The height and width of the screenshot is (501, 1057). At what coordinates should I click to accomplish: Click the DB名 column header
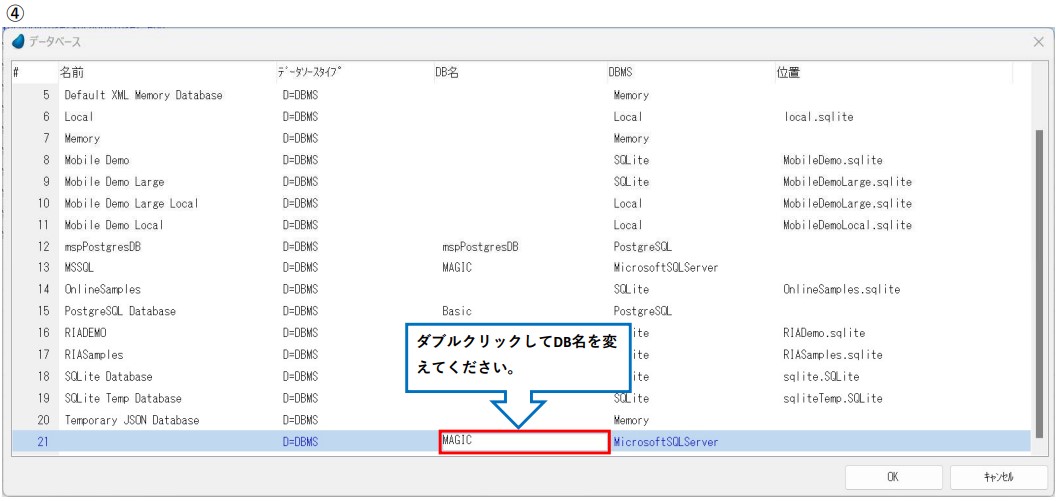click(x=446, y=73)
